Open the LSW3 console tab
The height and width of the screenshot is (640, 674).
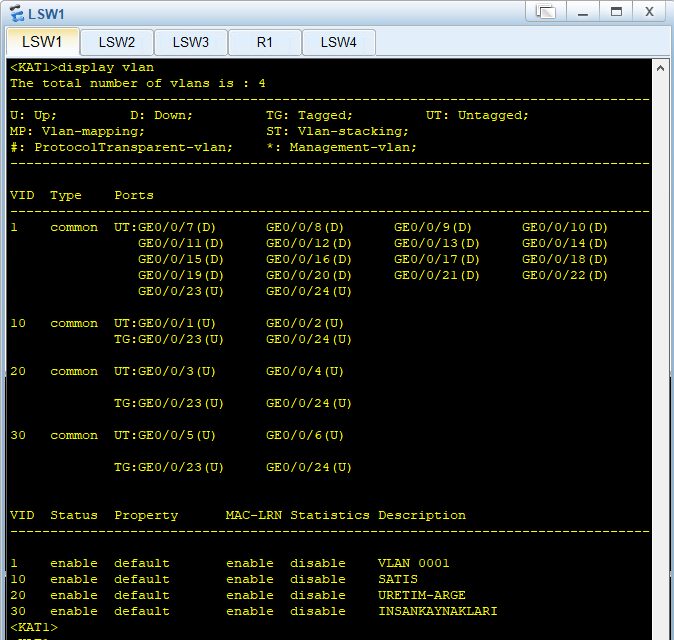190,42
